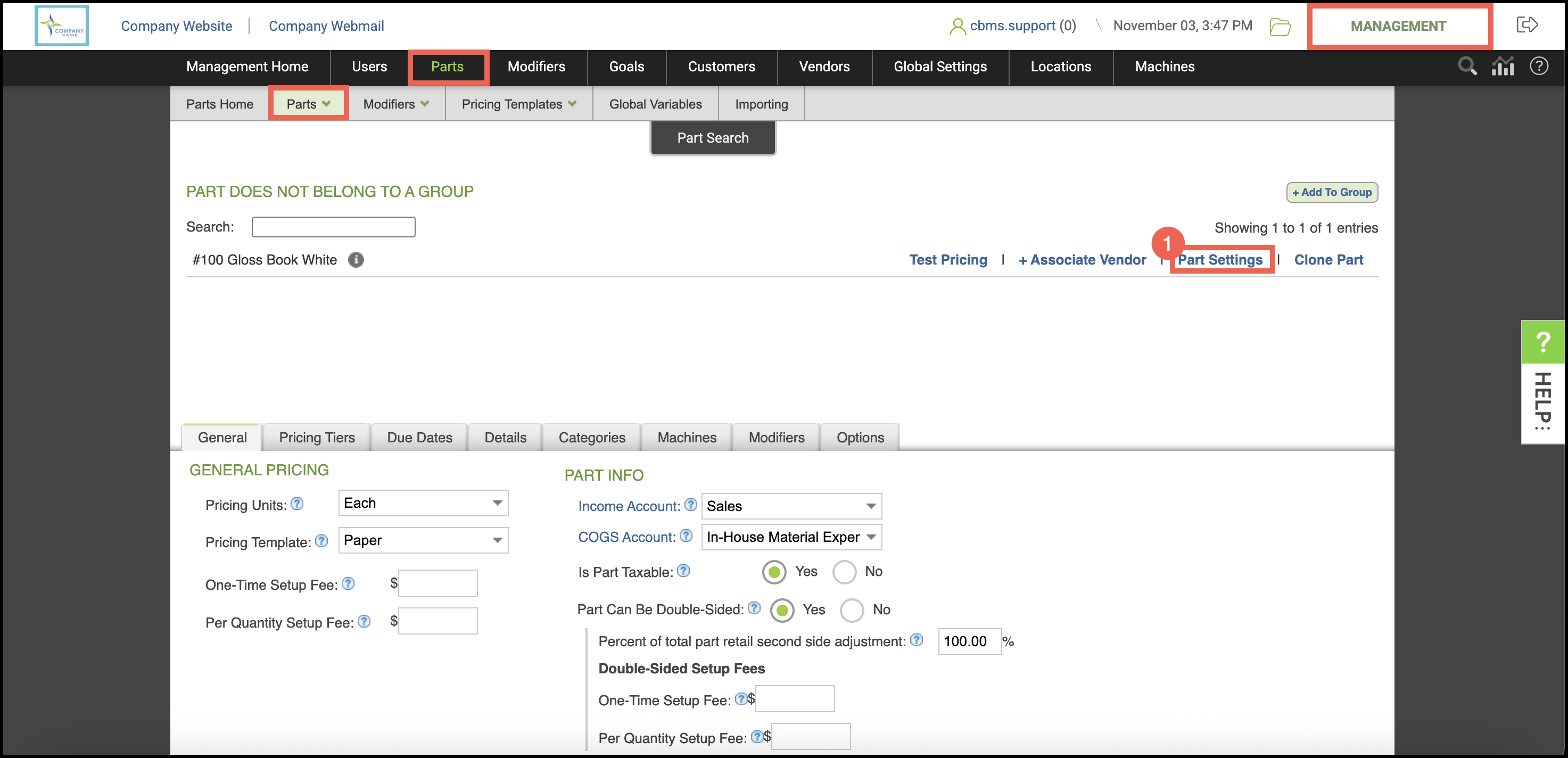1568x758 pixels.
Task: Click the part Search input field
Action: 333,227
